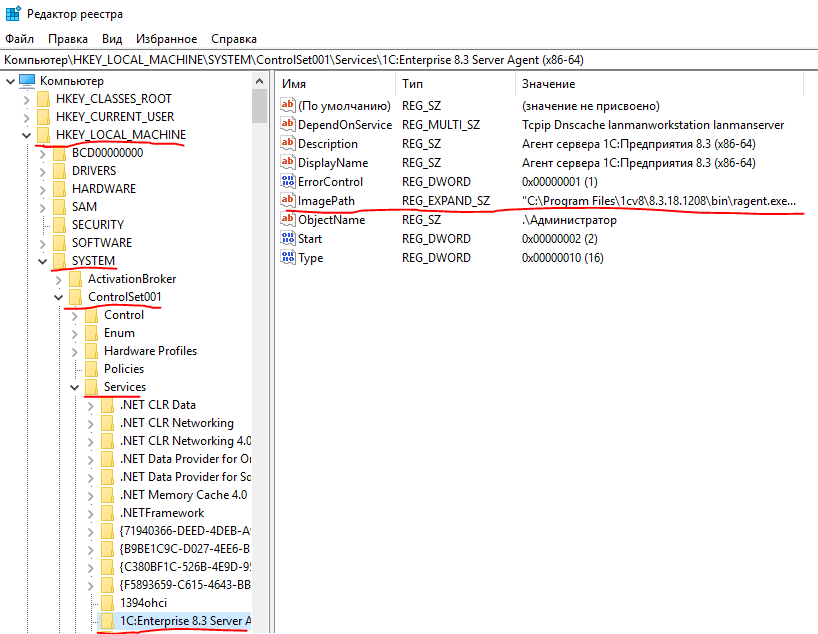Collapse the SYSTEM key branch
This screenshot has height=634, width=818.
[42, 261]
